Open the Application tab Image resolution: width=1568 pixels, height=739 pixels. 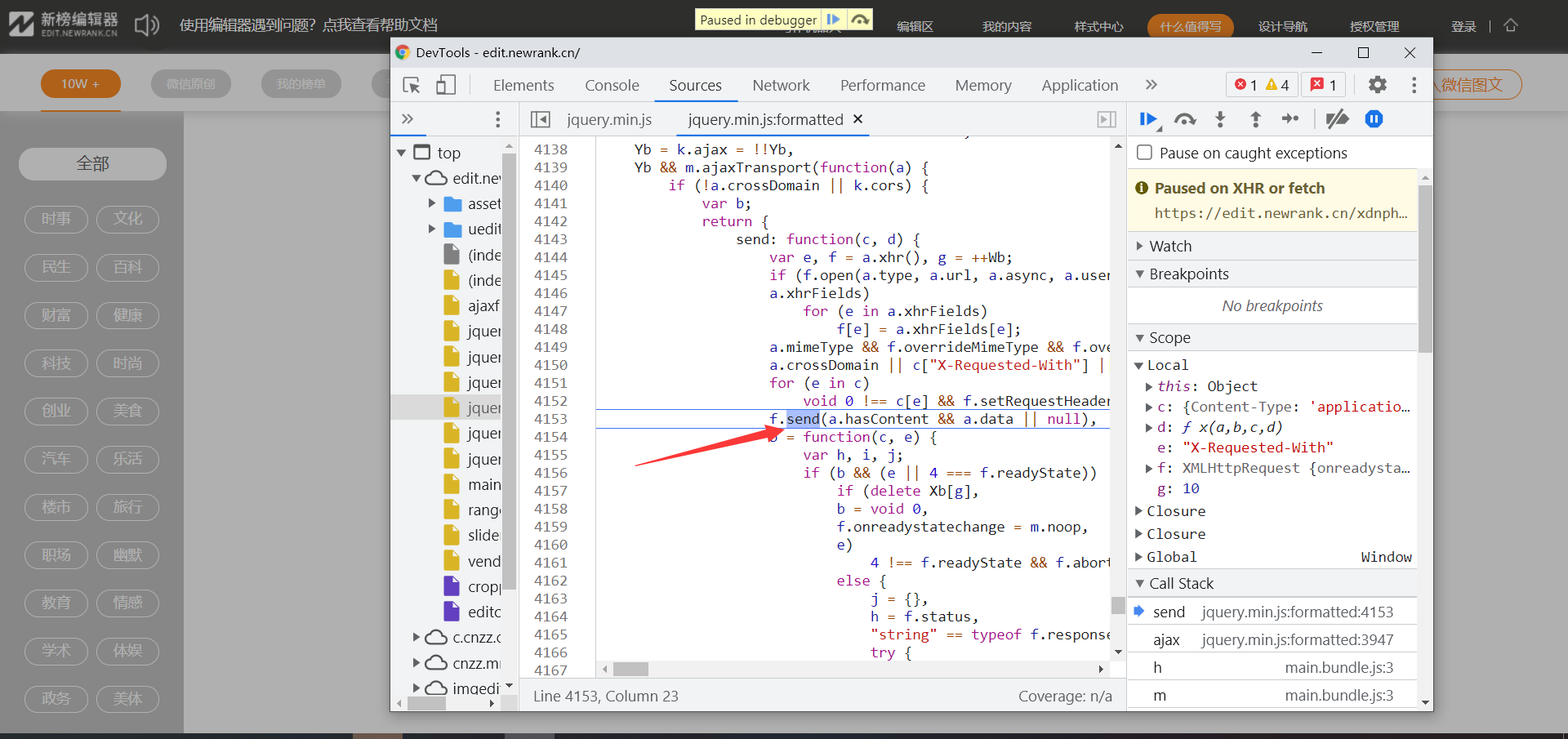[1080, 85]
